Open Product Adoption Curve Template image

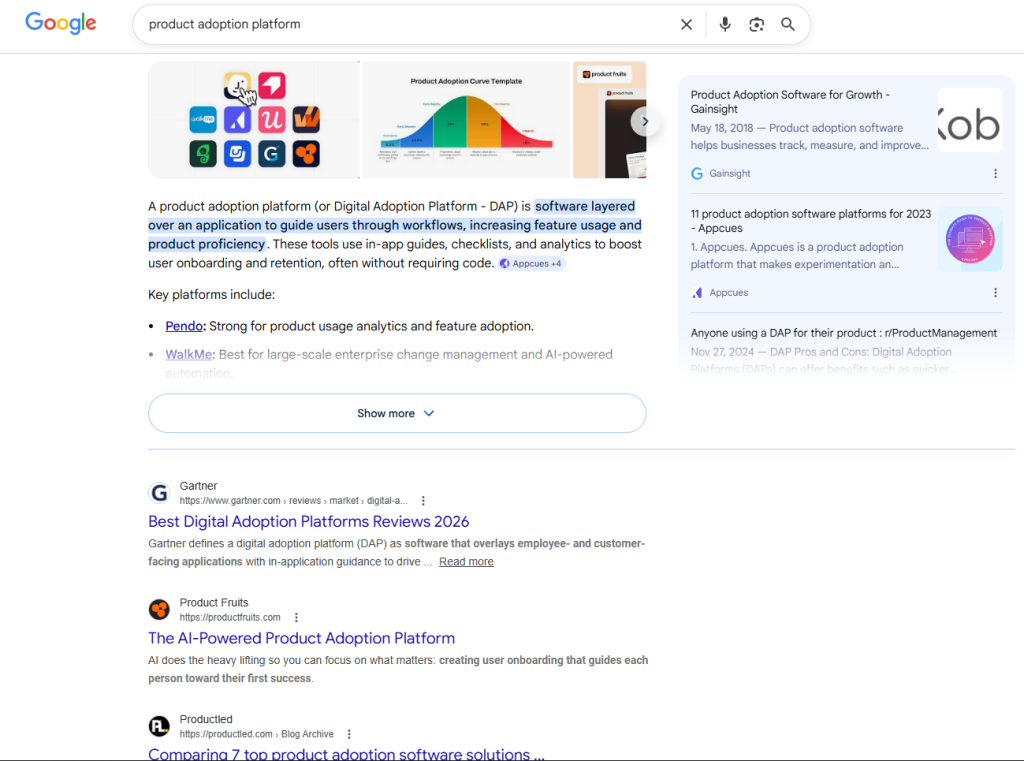(466, 120)
